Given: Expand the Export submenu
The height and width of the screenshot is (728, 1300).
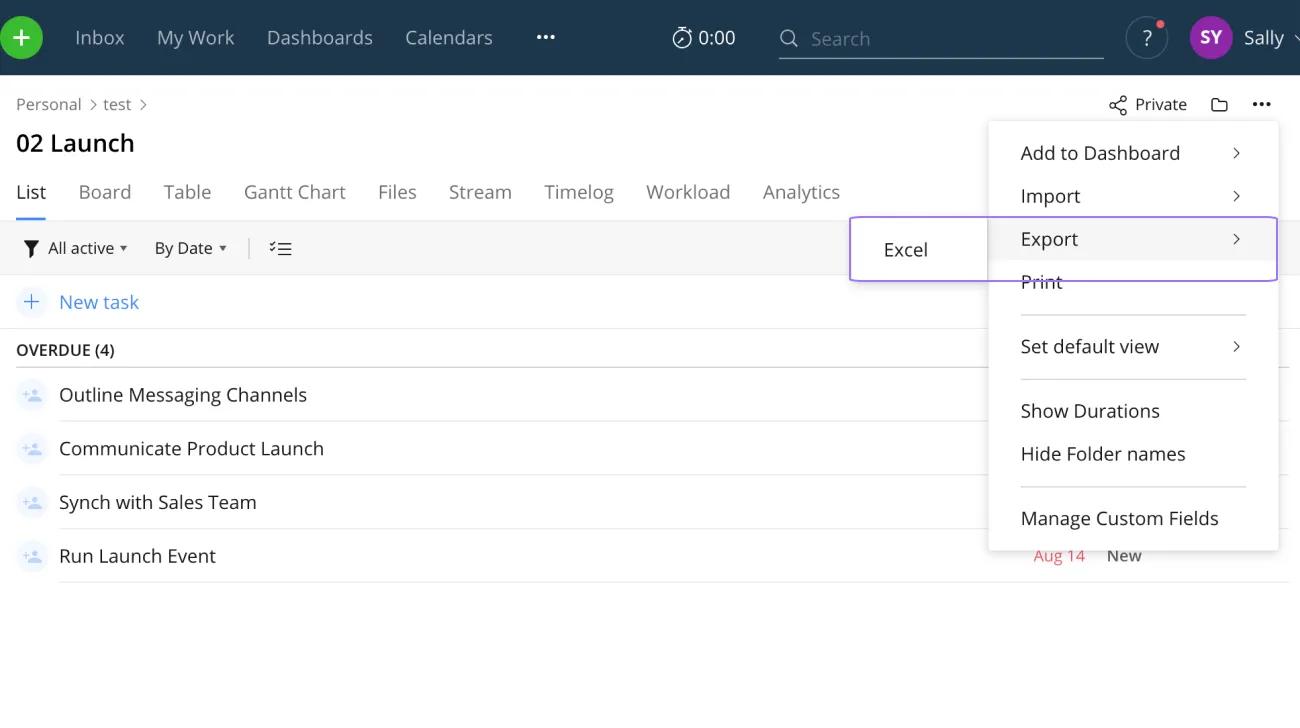Looking at the screenshot, I should click(1049, 239).
